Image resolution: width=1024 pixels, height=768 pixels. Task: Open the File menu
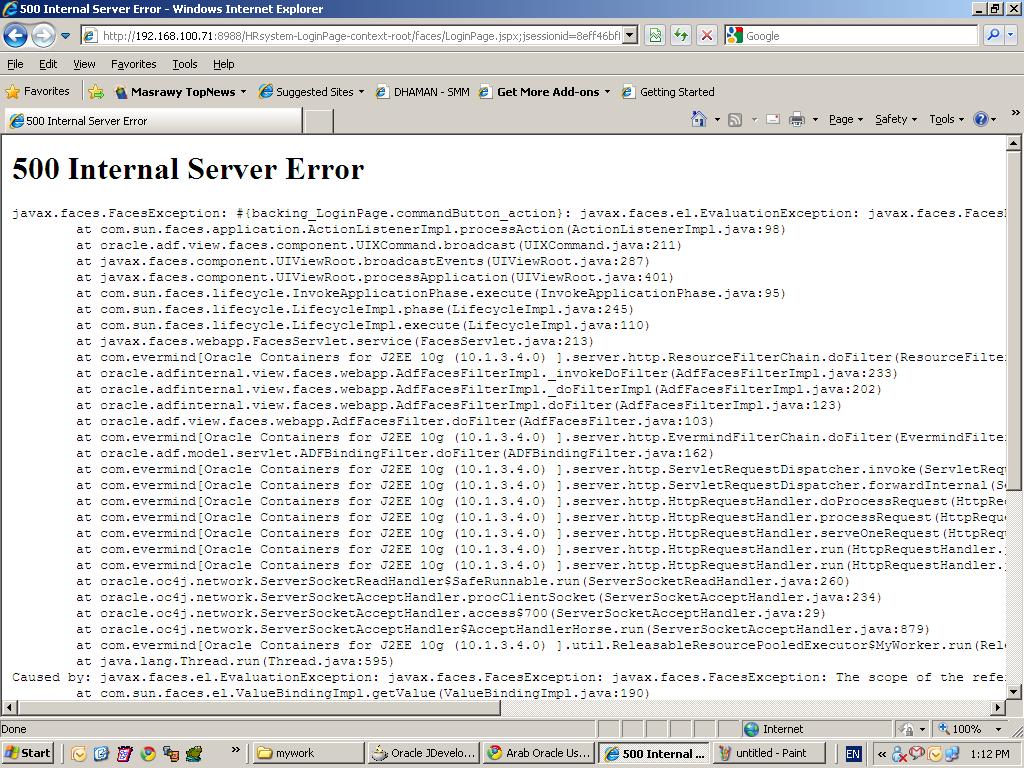(16, 64)
